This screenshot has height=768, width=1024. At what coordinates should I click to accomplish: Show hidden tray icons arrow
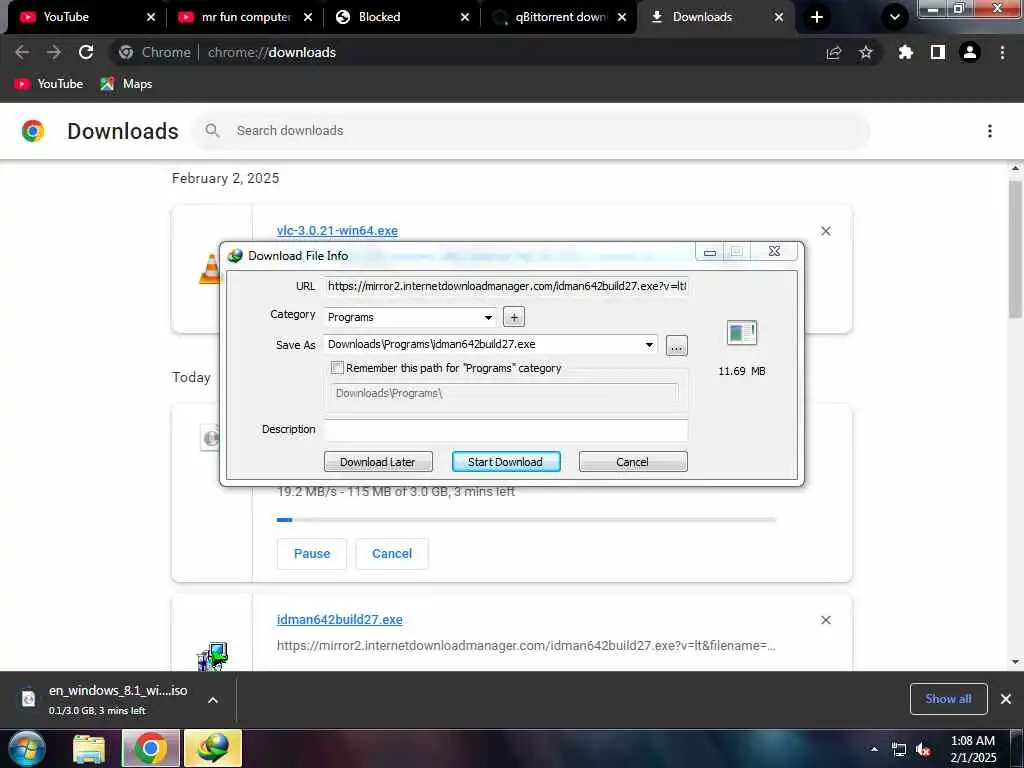874,749
